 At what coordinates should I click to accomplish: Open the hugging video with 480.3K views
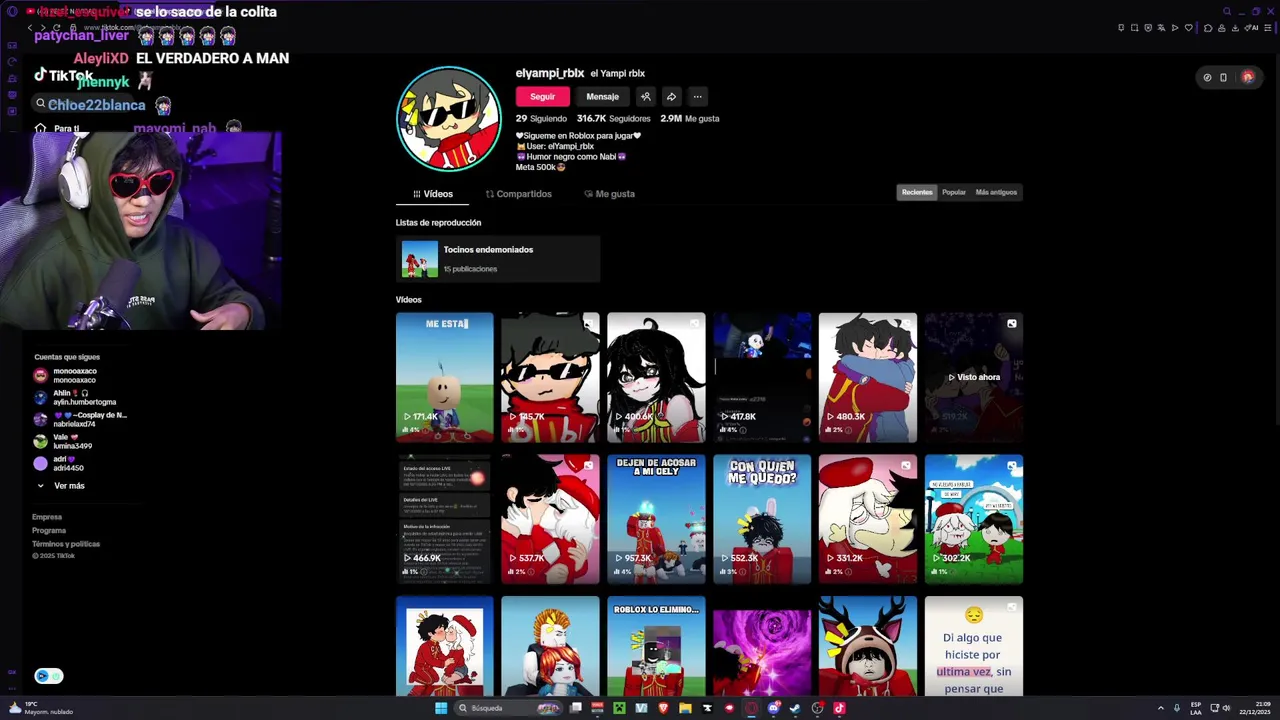pyautogui.click(x=868, y=377)
